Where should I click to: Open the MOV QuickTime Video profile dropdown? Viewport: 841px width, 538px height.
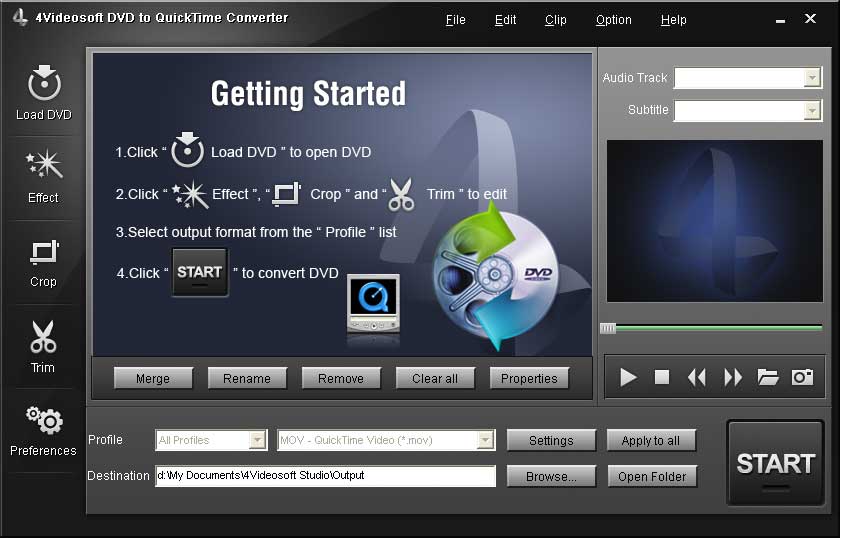point(486,440)
